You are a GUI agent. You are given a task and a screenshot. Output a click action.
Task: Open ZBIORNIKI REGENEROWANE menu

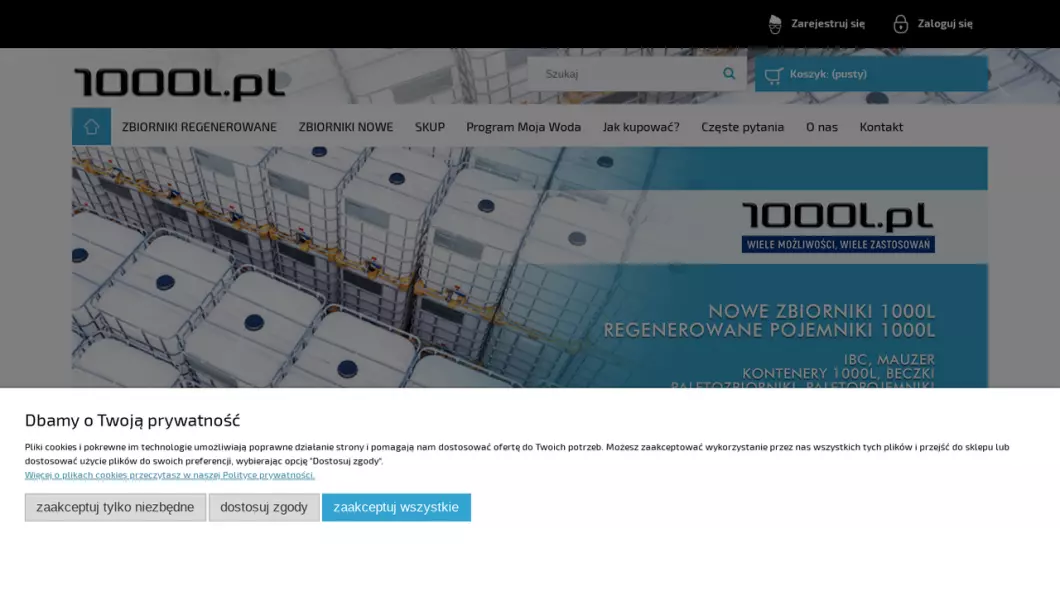[199, 126]
